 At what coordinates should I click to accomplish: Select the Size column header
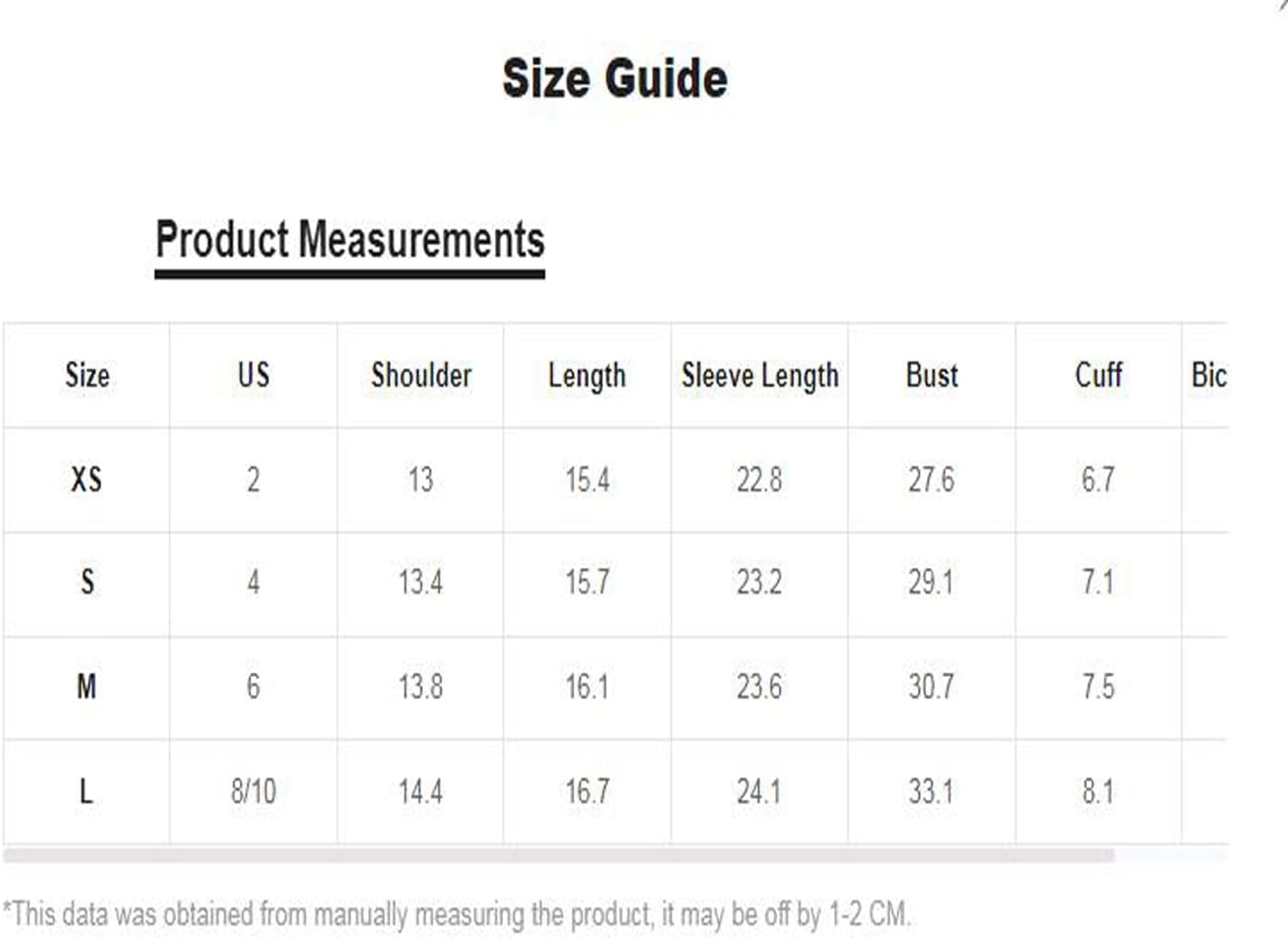pos(87,375)
